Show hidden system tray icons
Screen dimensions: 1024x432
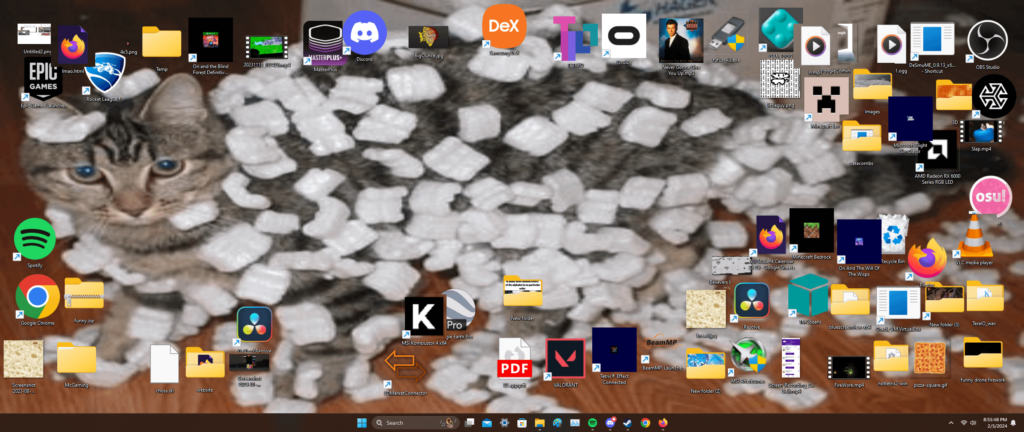[x=950, y=423]
